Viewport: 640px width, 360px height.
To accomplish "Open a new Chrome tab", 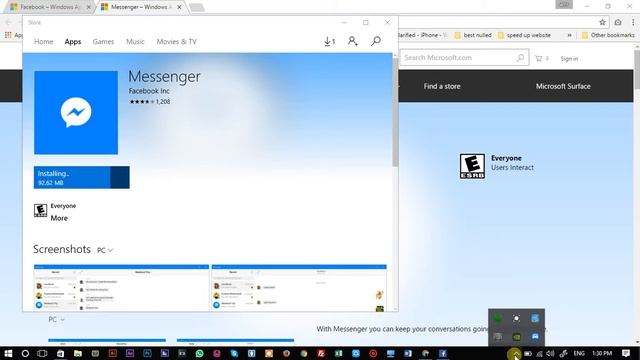I will 197,7.
